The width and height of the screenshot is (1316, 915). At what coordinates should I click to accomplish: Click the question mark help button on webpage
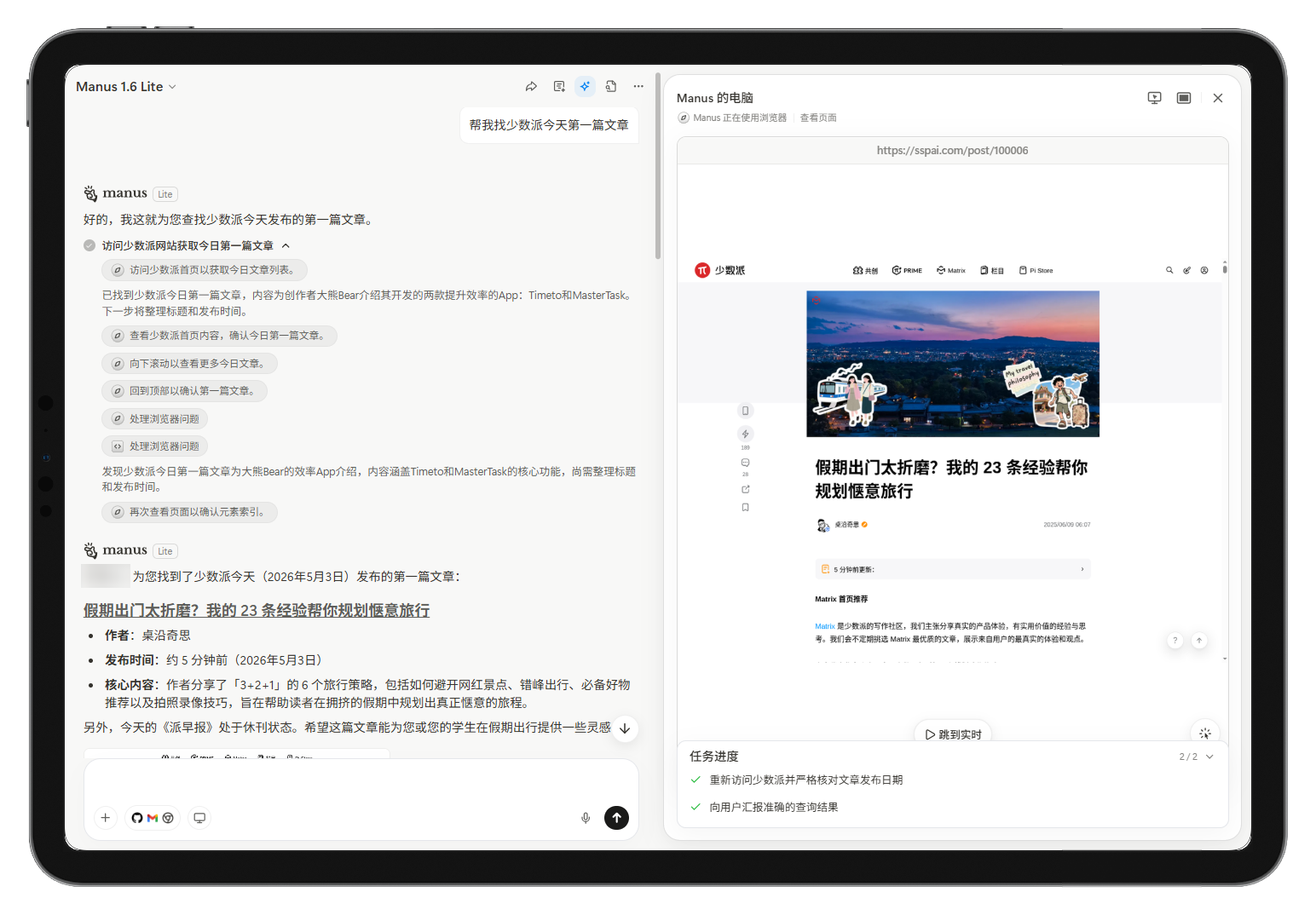(1175, 640)
